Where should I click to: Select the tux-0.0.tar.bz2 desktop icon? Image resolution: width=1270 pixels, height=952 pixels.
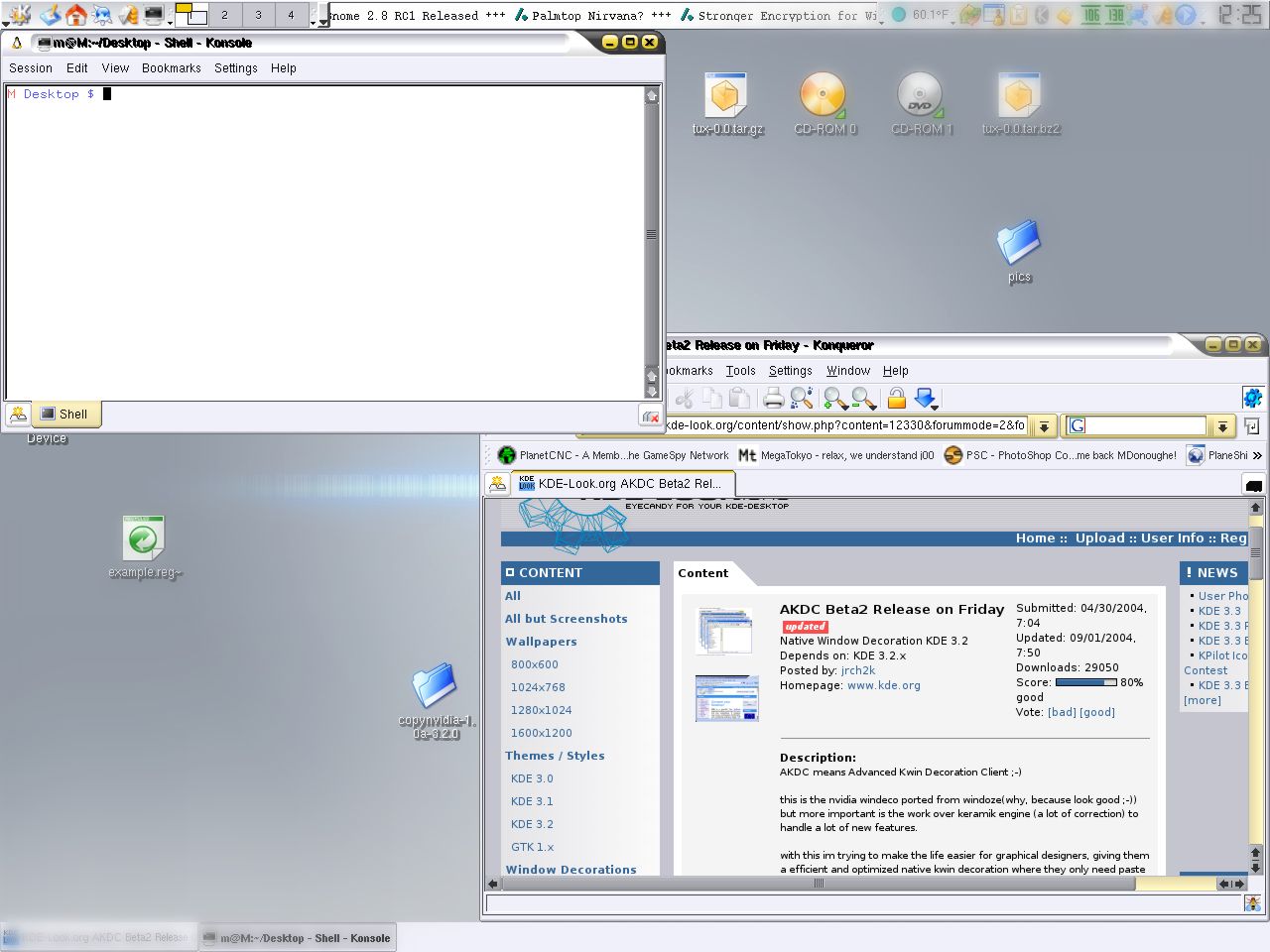click(x=1020, y=104)
